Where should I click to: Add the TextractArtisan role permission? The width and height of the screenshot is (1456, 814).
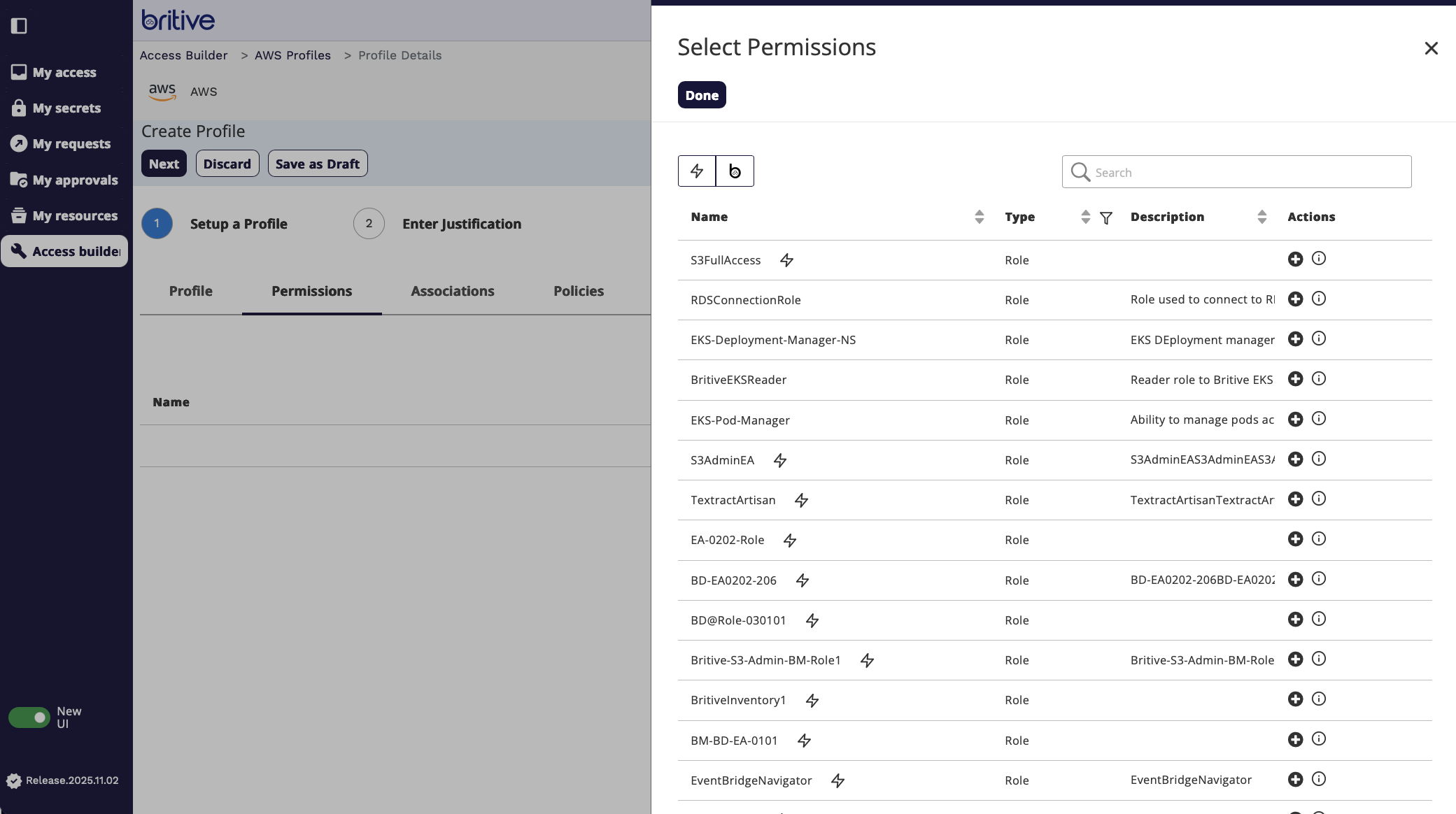[1295, 499]
